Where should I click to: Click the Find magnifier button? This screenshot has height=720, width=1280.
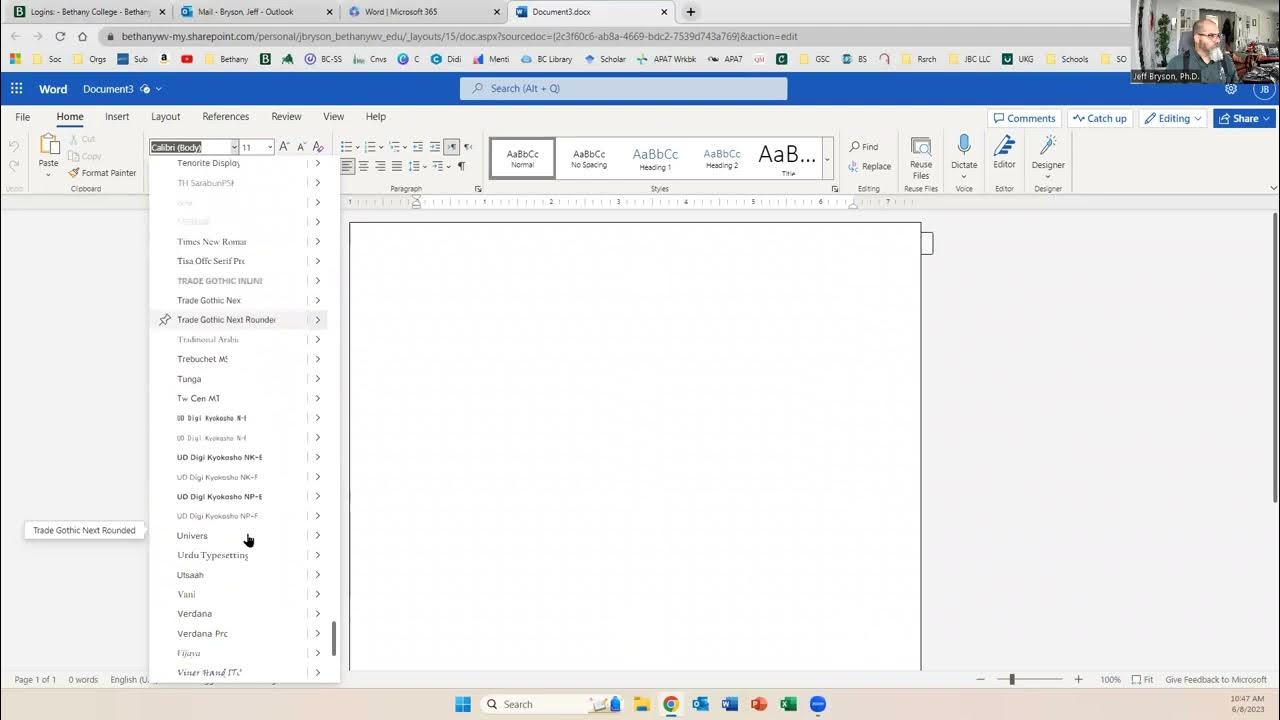pyautogui.click(x=863, y=147)
